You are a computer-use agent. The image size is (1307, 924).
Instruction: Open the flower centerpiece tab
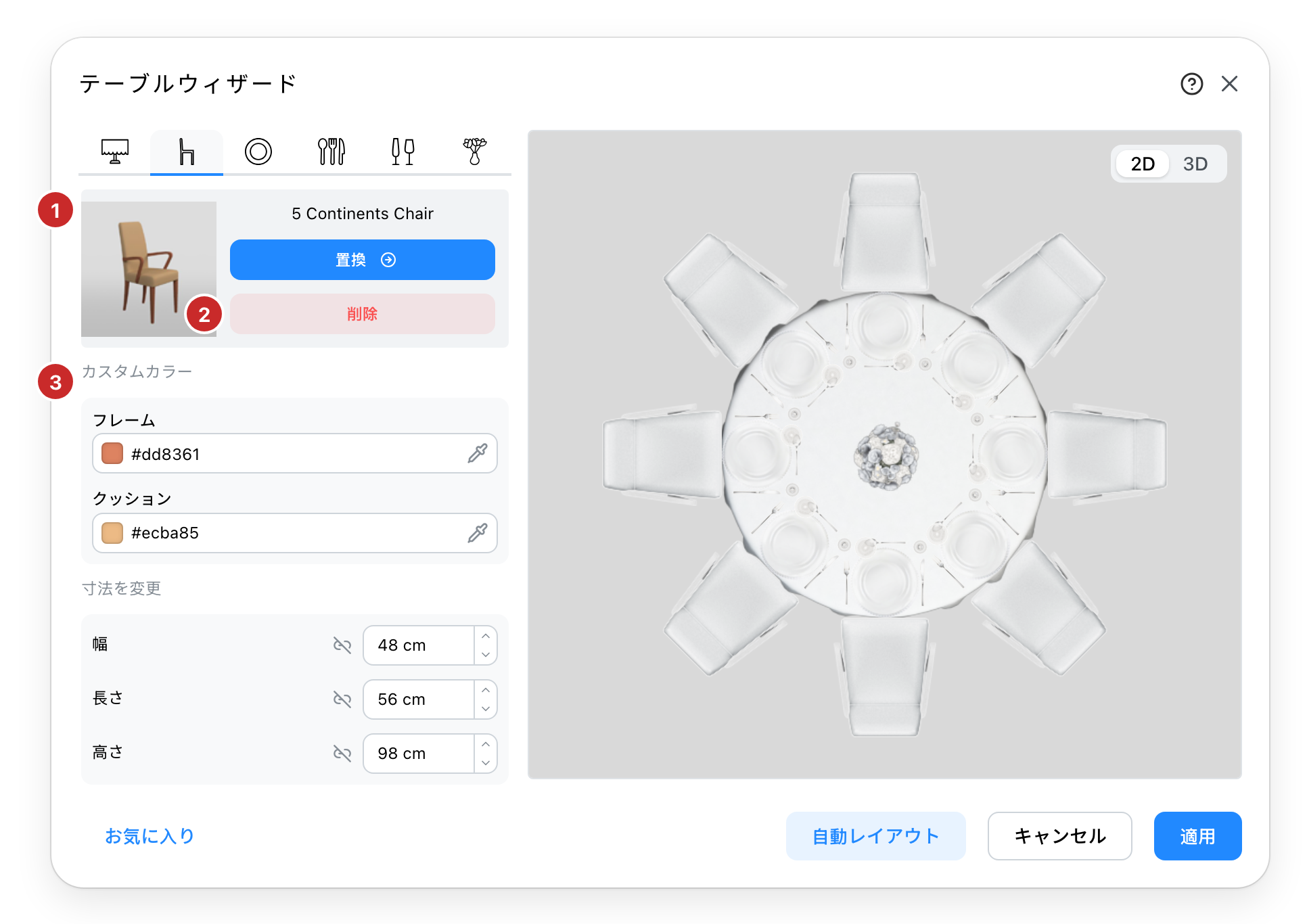(x=475, y=152)
